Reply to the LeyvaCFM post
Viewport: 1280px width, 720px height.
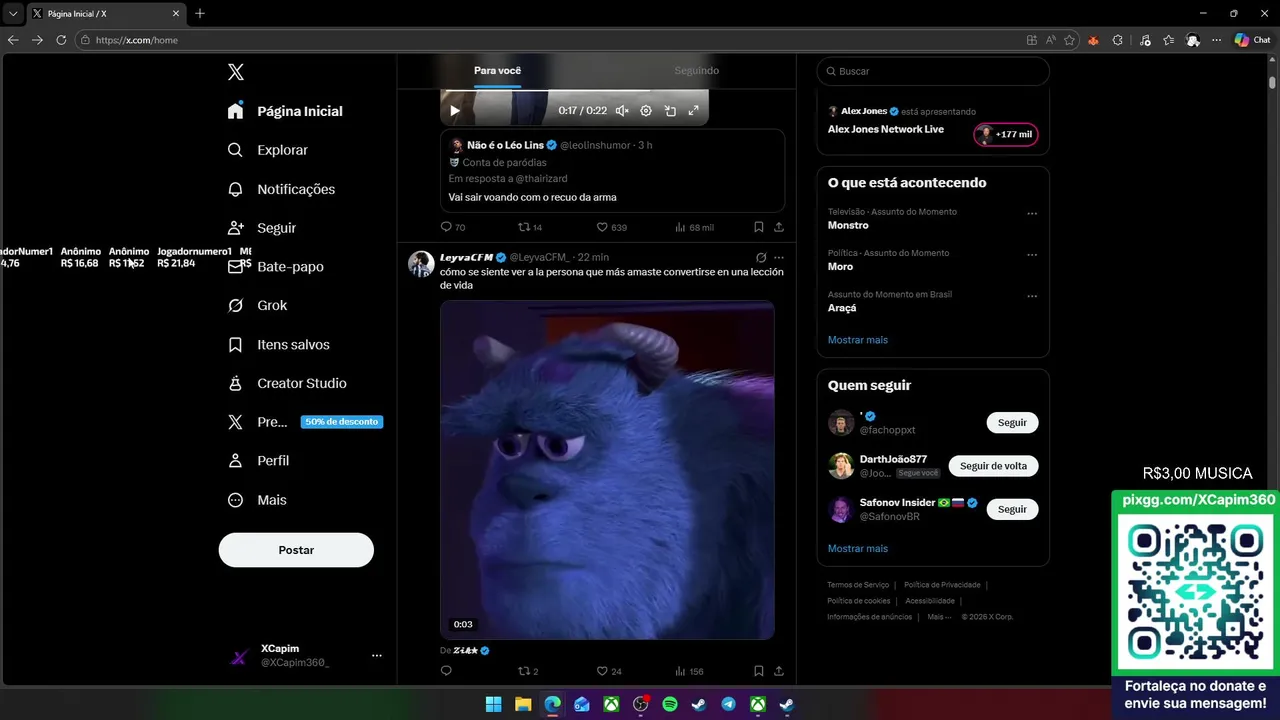[x=446, y=671]
